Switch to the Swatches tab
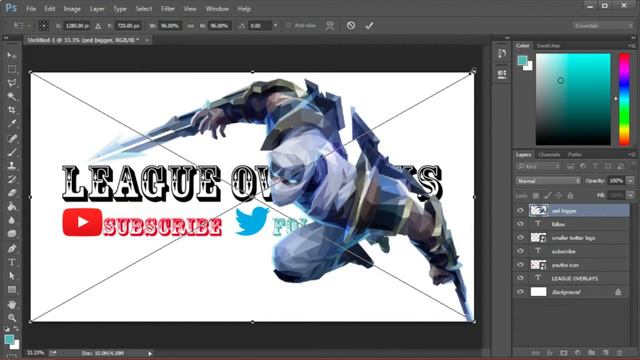 [x=548, y=46]
